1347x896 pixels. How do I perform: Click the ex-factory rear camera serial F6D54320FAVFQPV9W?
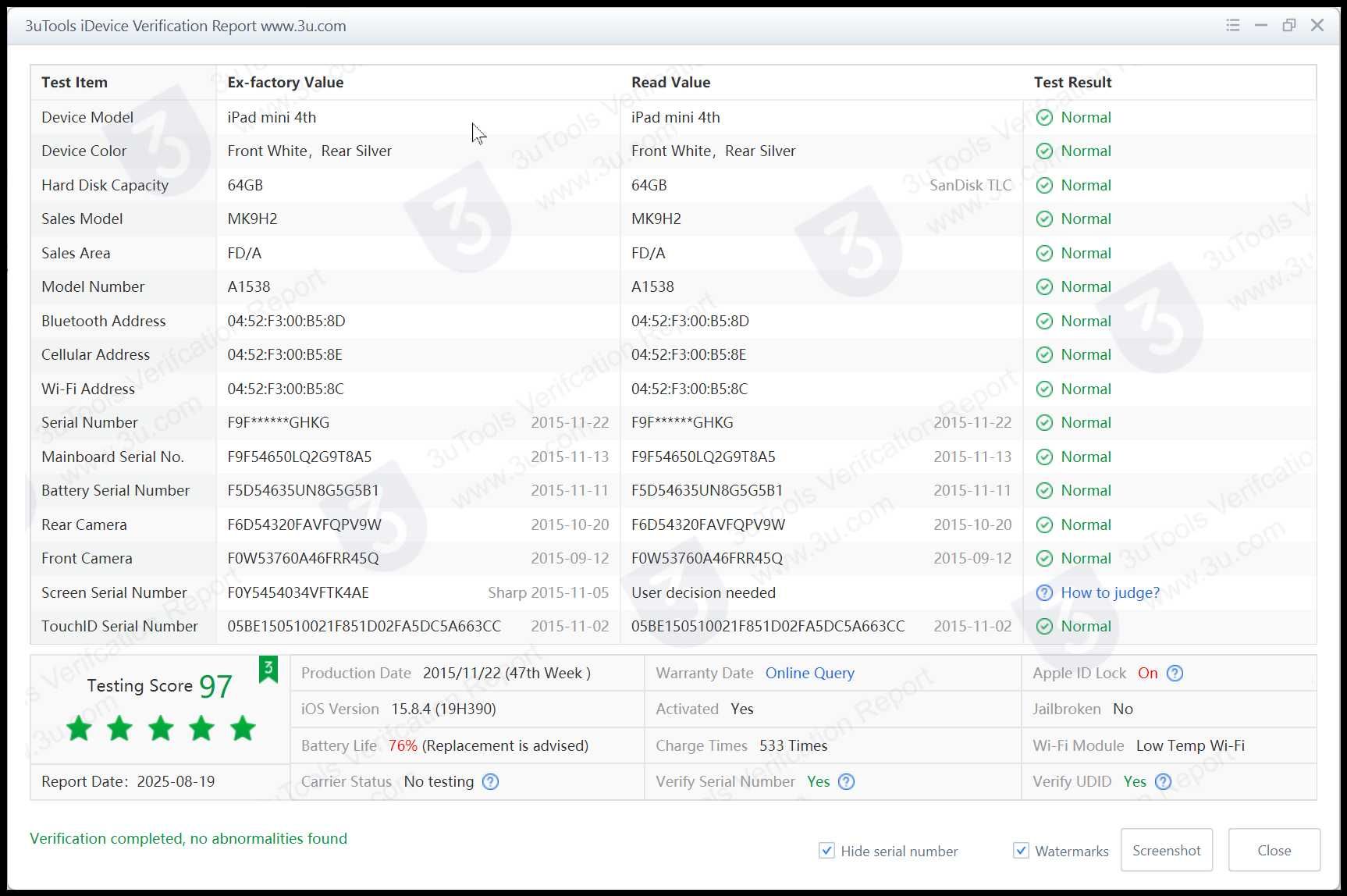point(304,524)
